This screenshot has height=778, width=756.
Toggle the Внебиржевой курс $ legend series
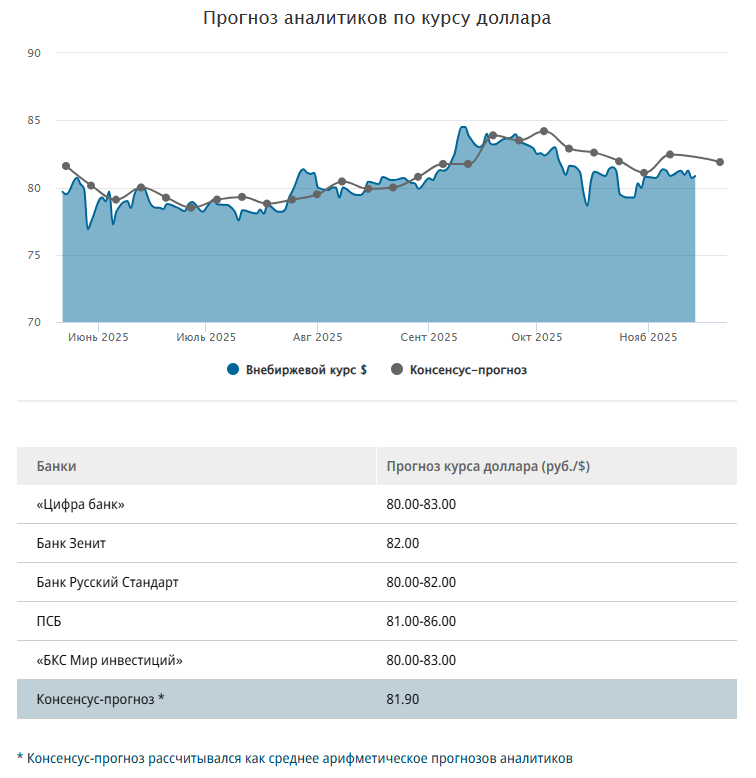[304, 370]
